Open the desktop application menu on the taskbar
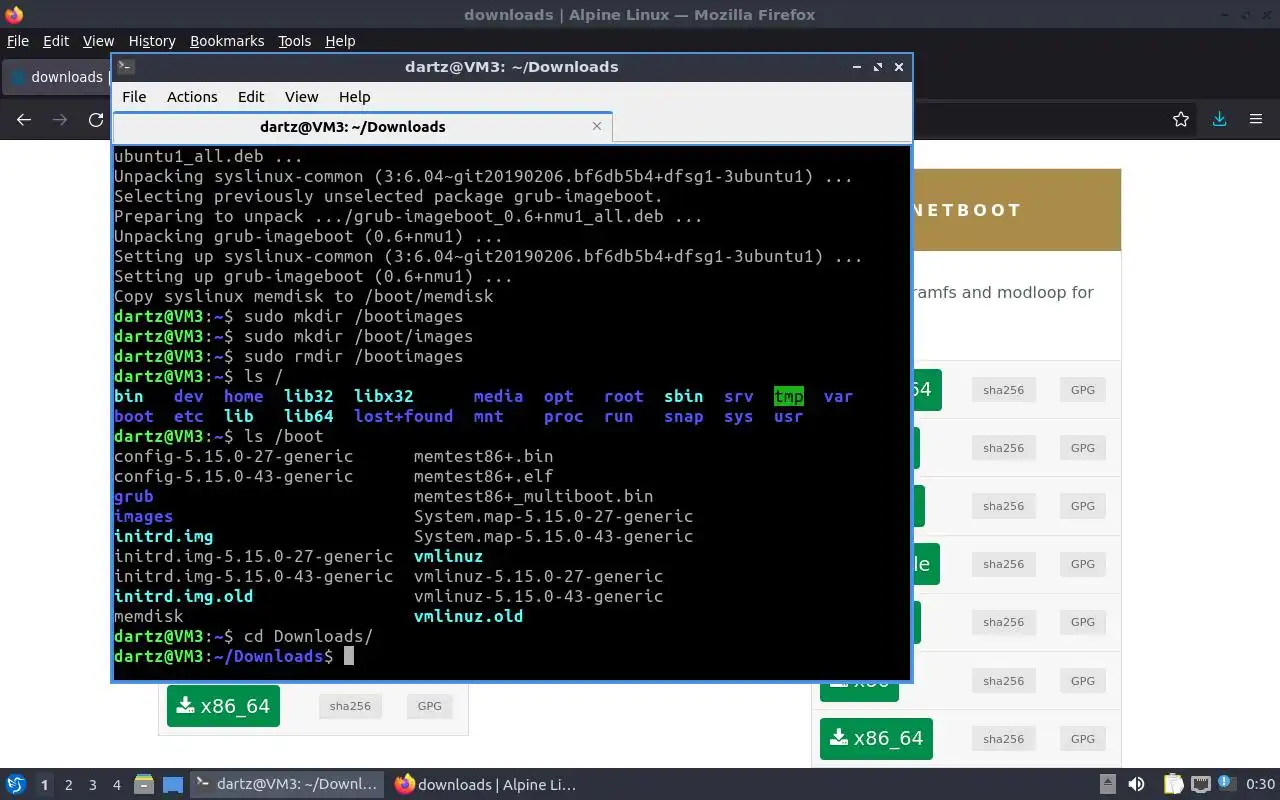The image size is (1280, 800). pyautogui.click(x=16, y=784)
